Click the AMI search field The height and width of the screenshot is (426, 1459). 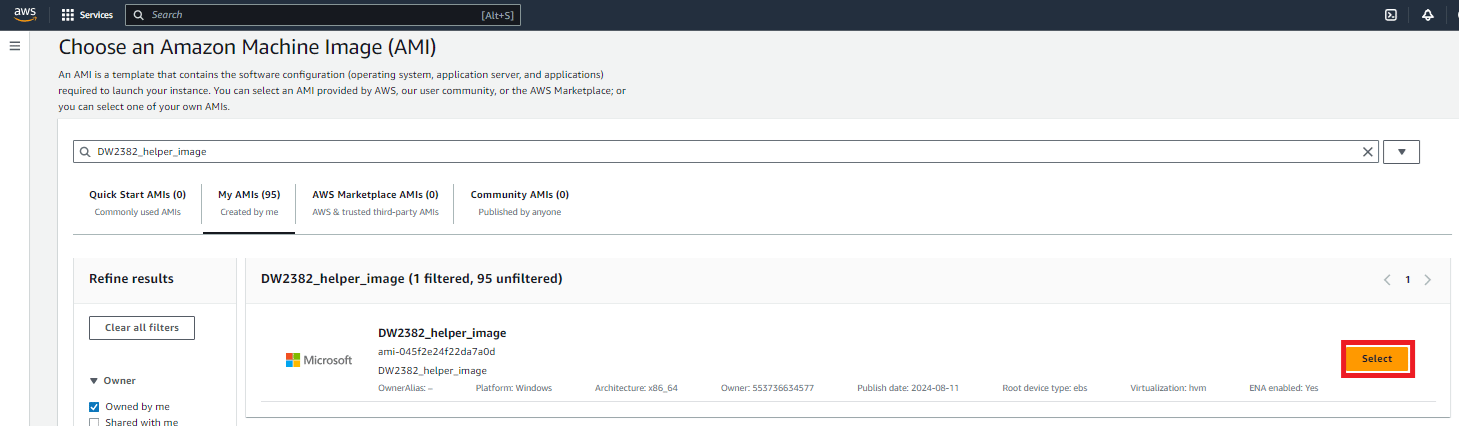click(x=726, y=152)
